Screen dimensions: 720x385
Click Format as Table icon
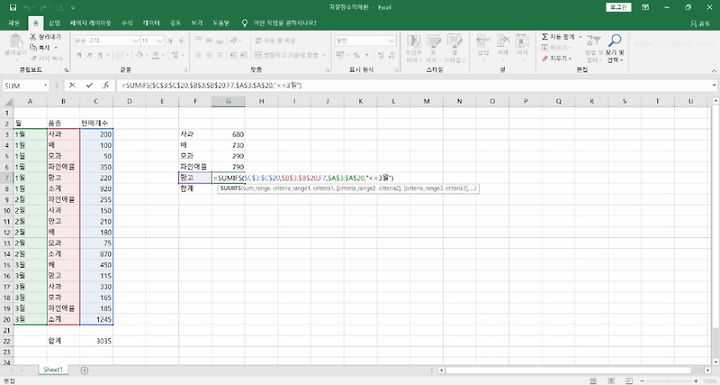click(433, 41)
